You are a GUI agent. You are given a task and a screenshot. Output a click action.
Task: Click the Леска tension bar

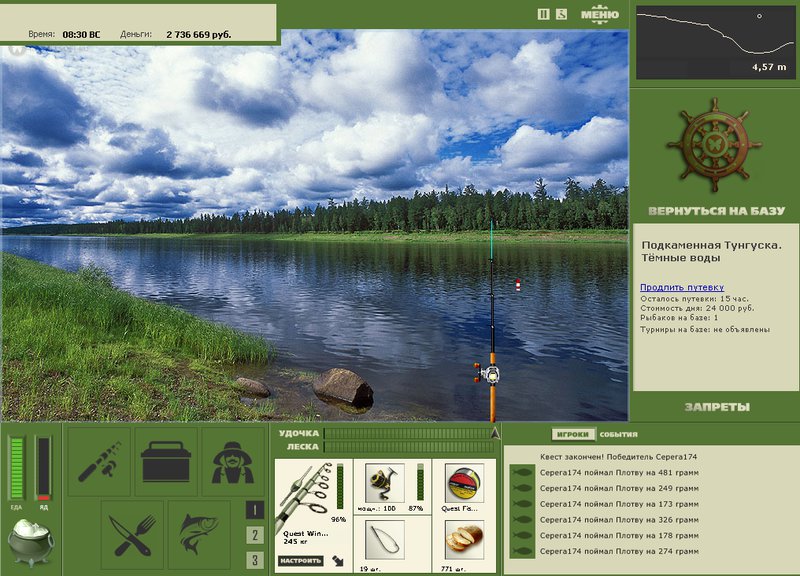(408, 447)
